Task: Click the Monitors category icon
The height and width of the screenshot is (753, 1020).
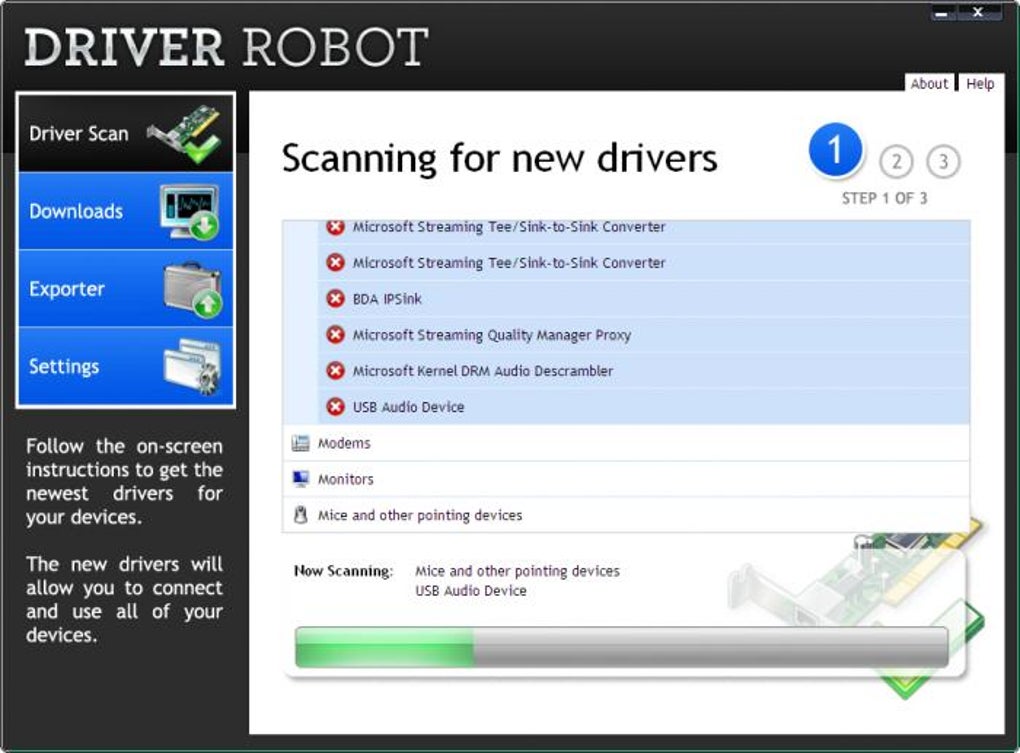Action: point(301,479)
